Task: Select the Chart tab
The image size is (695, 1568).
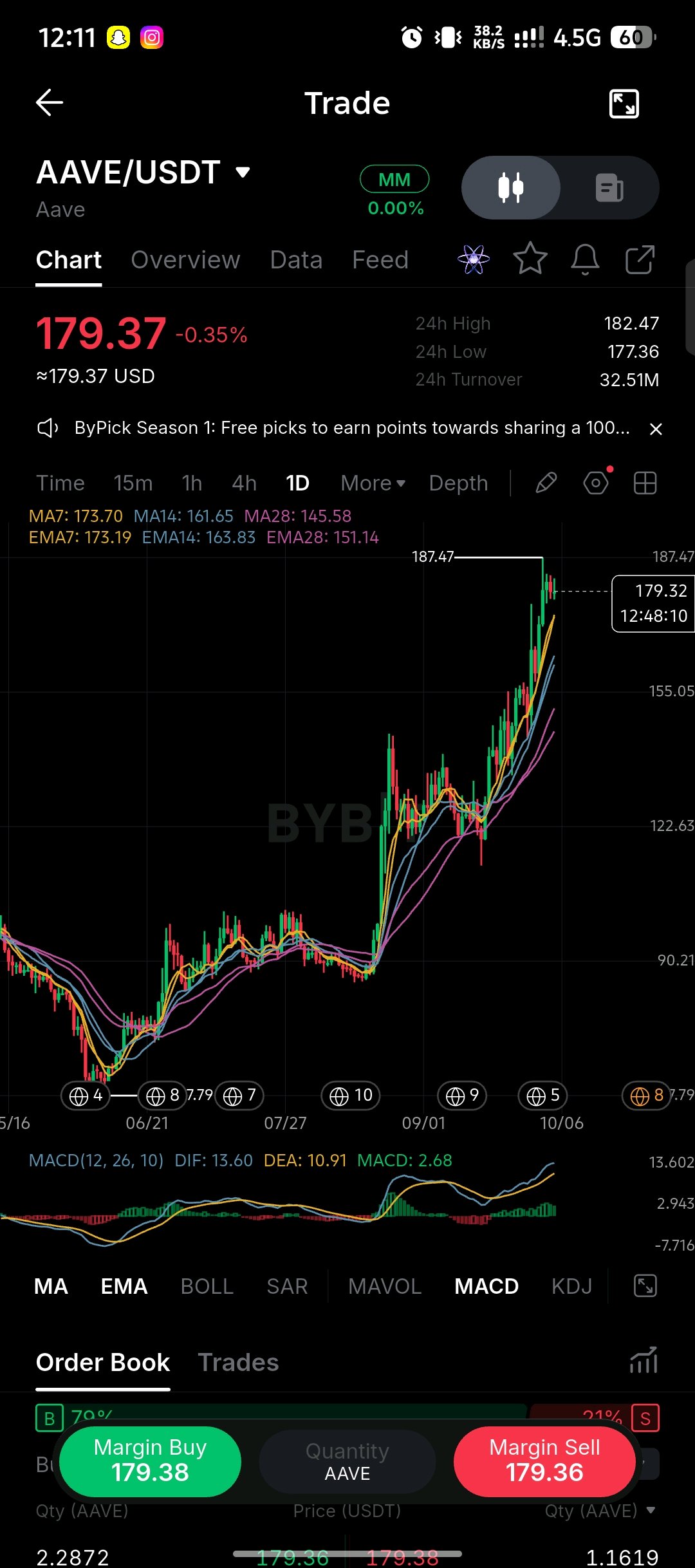Action: point(69,260)
